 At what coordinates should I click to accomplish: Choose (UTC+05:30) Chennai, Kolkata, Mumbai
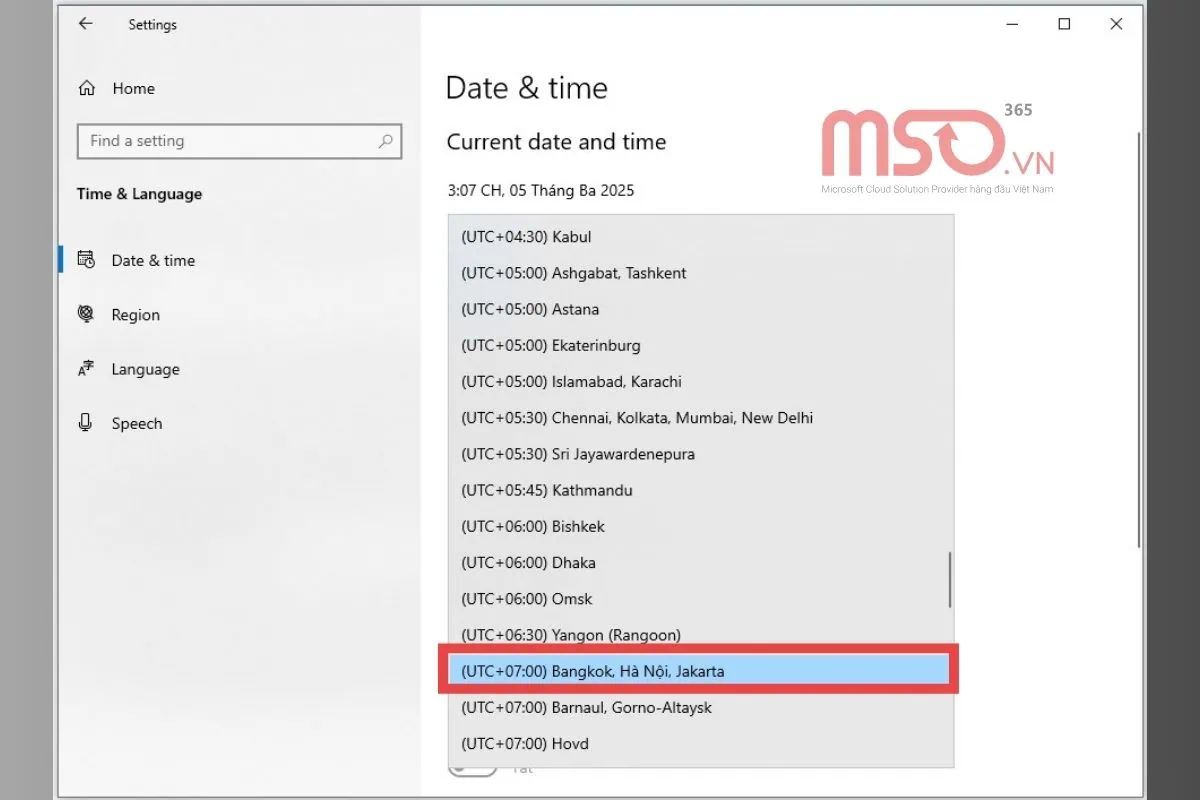click(x=635, y=418)
